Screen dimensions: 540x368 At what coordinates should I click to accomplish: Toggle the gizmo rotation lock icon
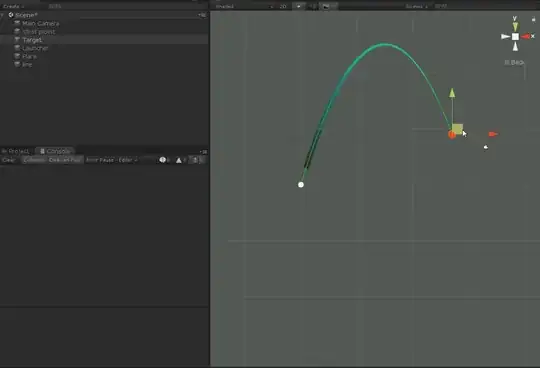pyautogui.click(x=533, y=20)
